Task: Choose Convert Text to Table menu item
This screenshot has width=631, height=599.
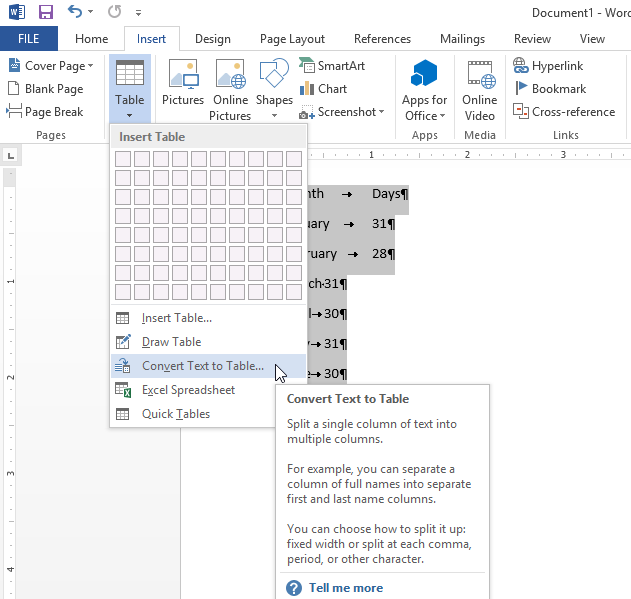Action: click(x=203, y=366)
